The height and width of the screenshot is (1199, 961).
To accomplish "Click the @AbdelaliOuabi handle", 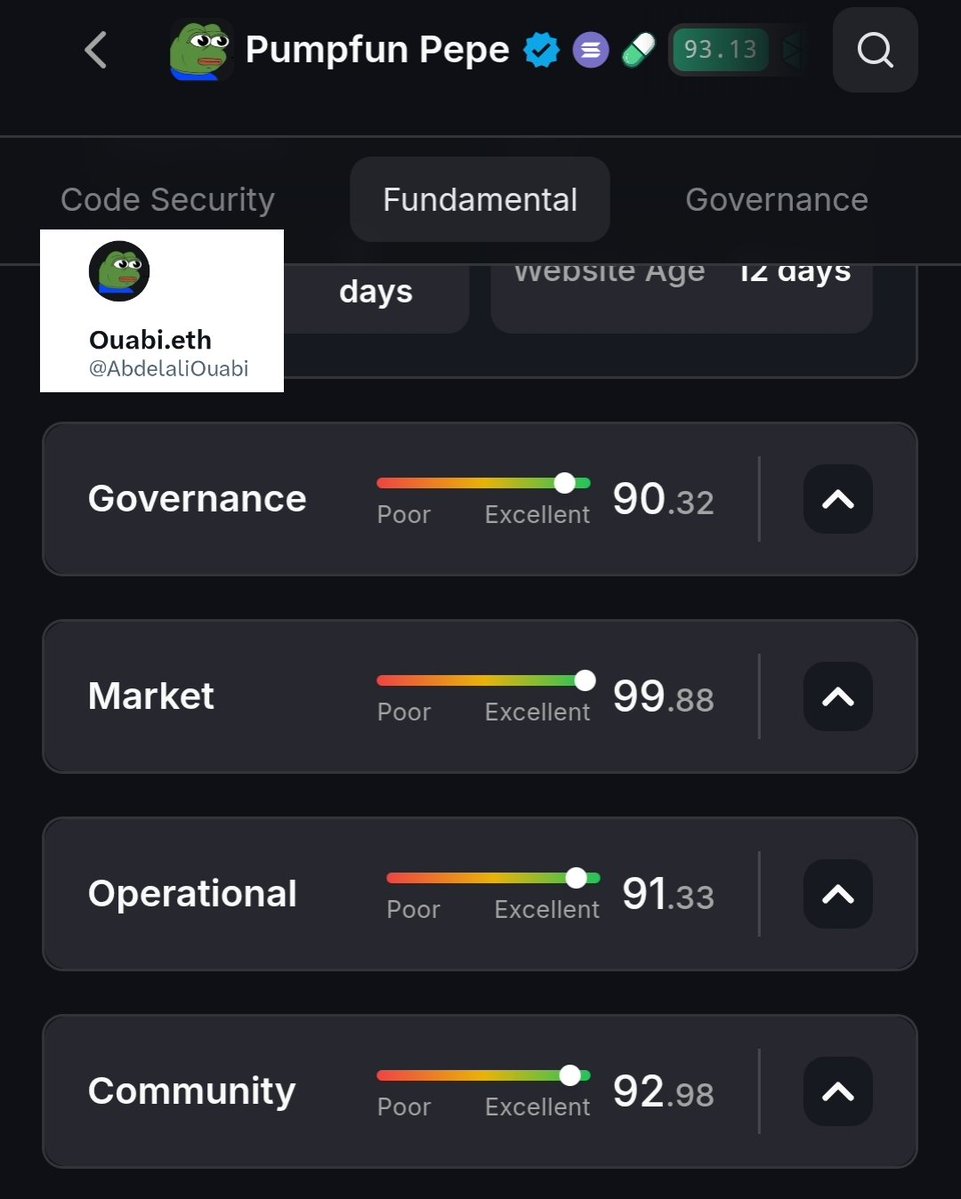I will coord(168,369).
